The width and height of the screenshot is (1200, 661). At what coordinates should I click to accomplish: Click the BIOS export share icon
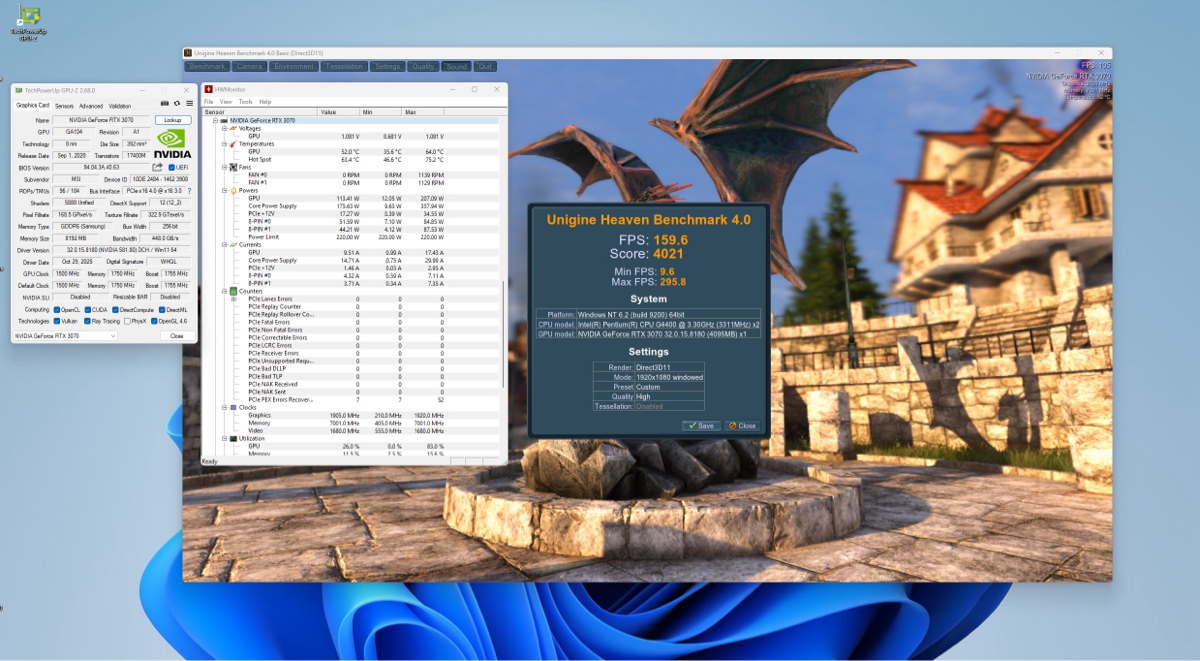[x=158, y=167]
